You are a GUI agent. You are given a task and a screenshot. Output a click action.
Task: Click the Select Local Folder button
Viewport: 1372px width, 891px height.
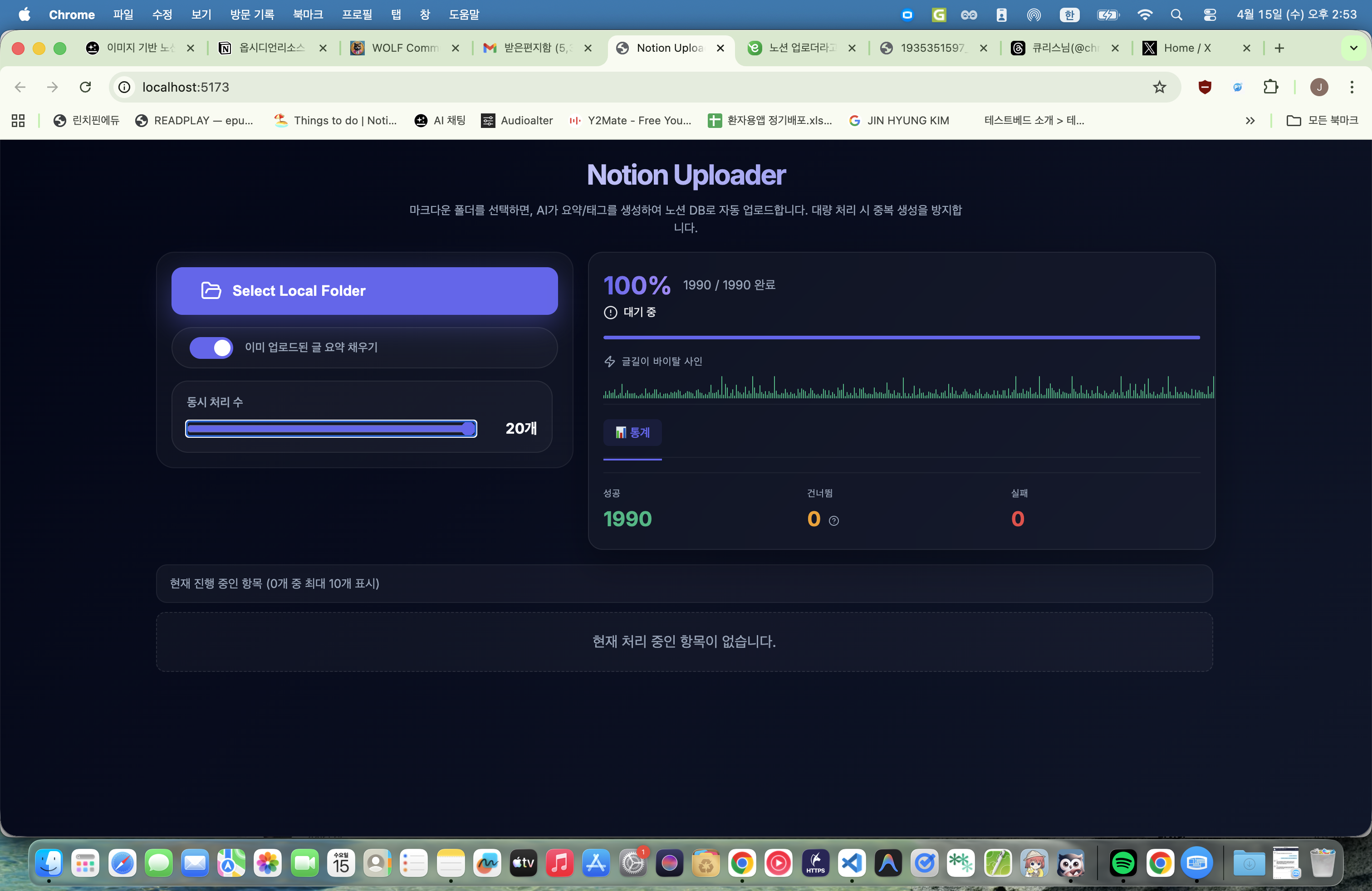[x=364, y=290]
